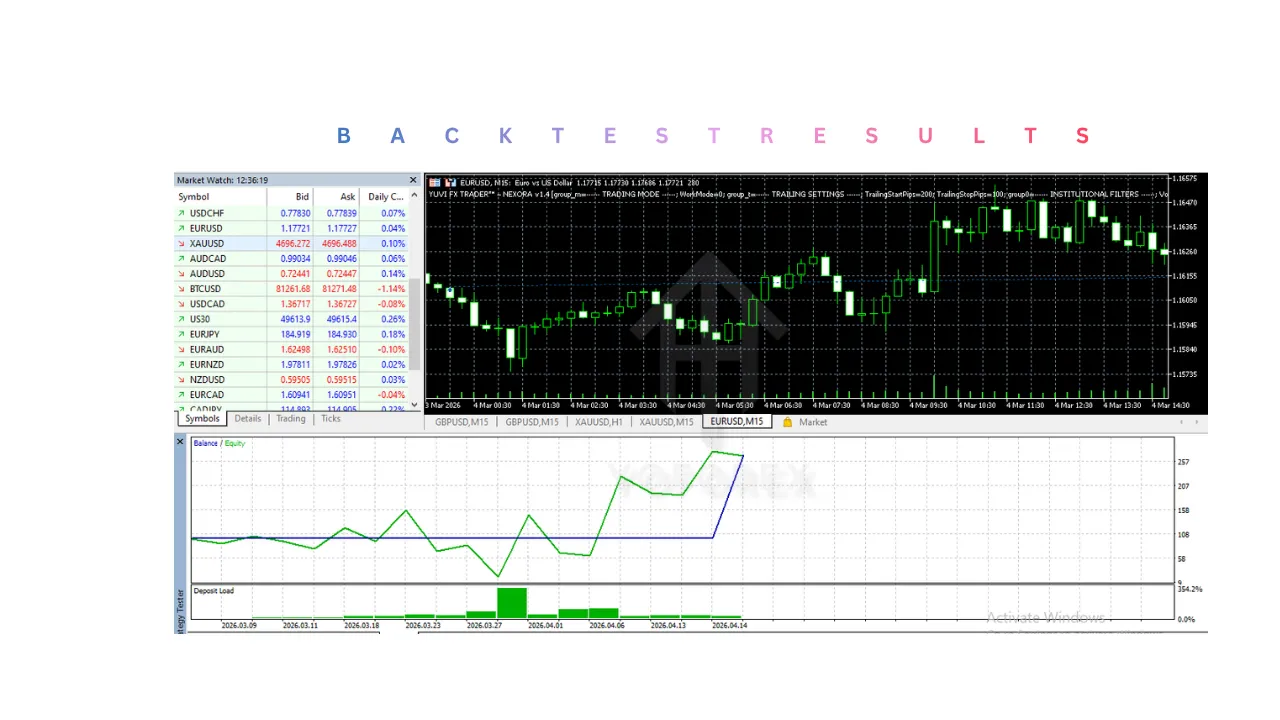Click the Balance legend label in tester graph

(x=205, y=443)
